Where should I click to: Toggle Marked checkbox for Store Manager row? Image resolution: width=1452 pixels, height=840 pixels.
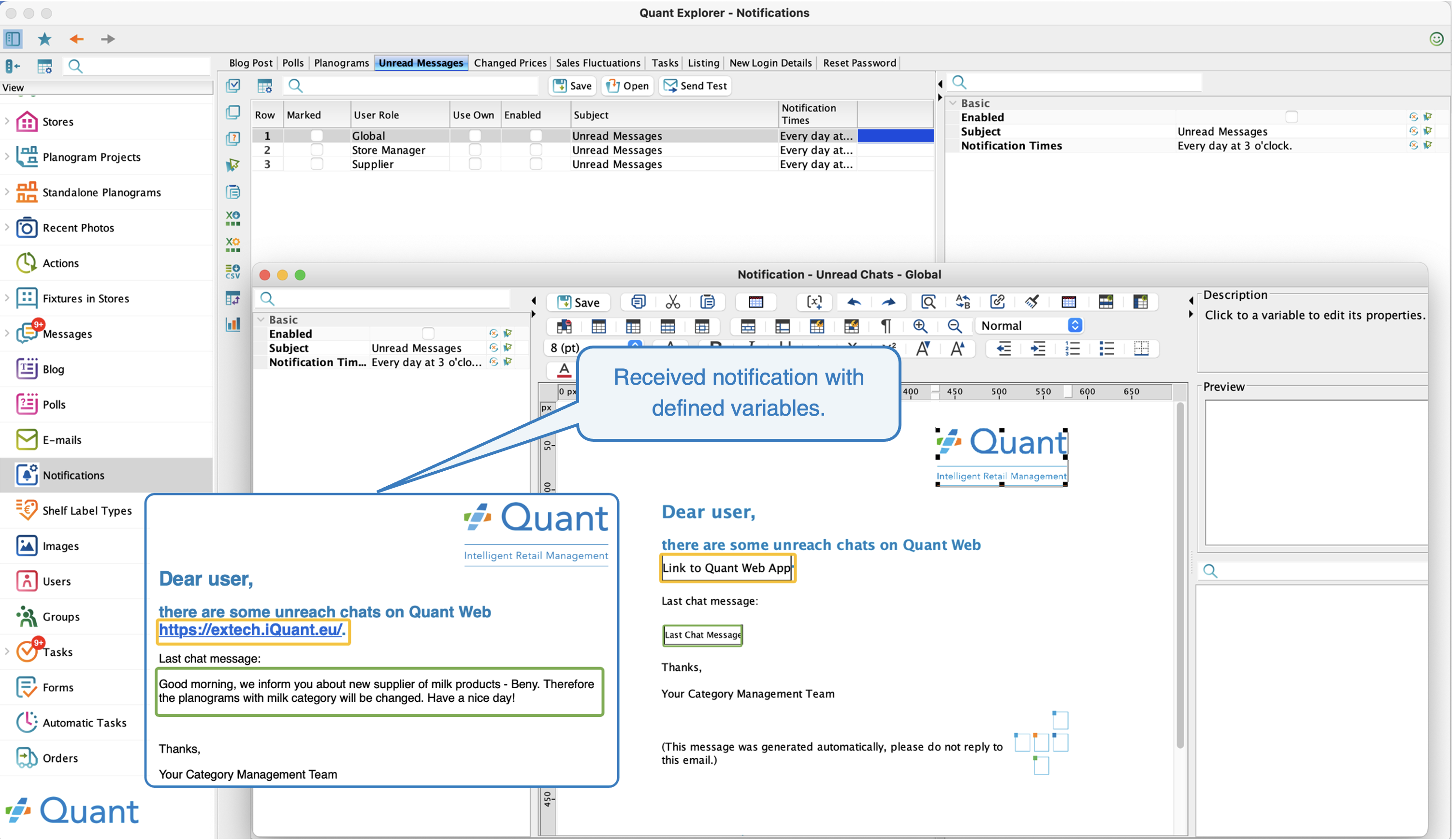pyautogui.click(x=316, y=150)
